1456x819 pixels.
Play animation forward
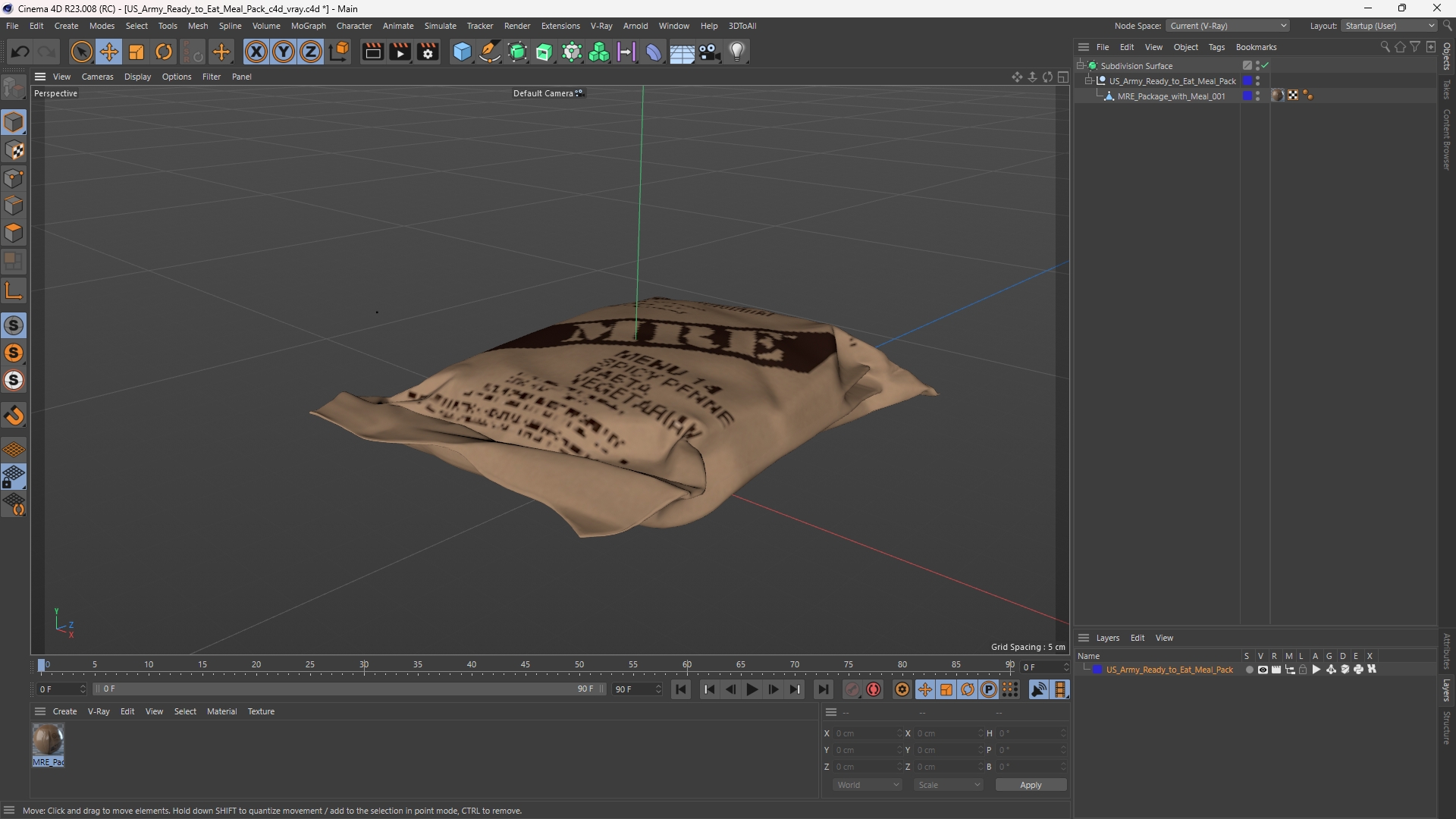(752, 689)
